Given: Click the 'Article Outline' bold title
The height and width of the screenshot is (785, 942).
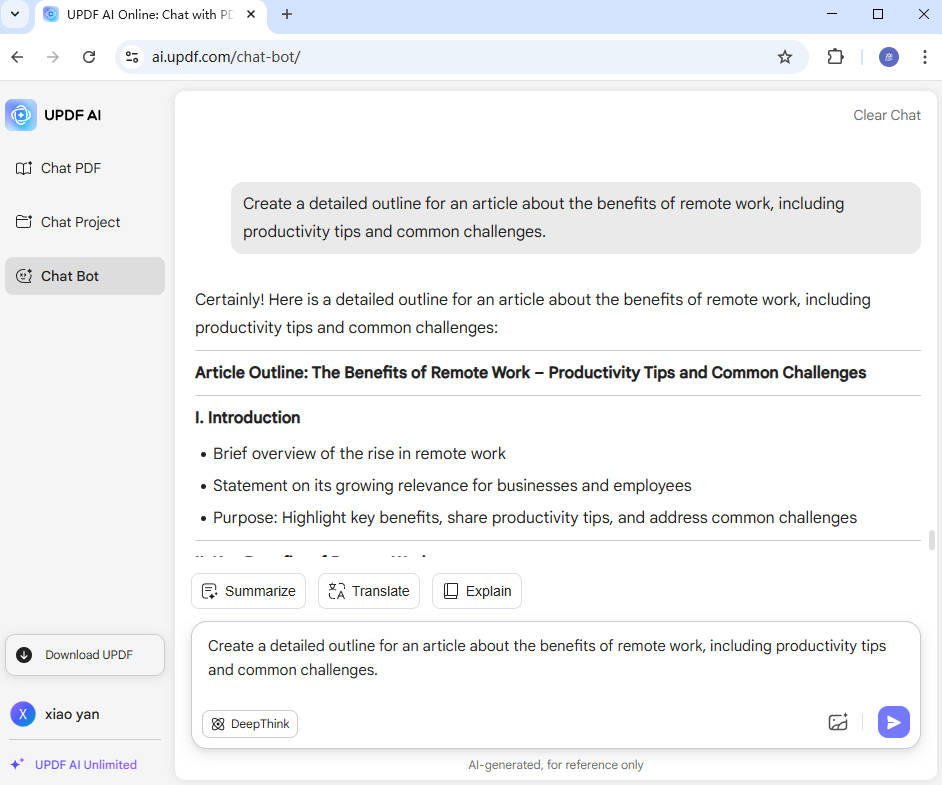Looking at the screenshot, I should pos(530,372).
